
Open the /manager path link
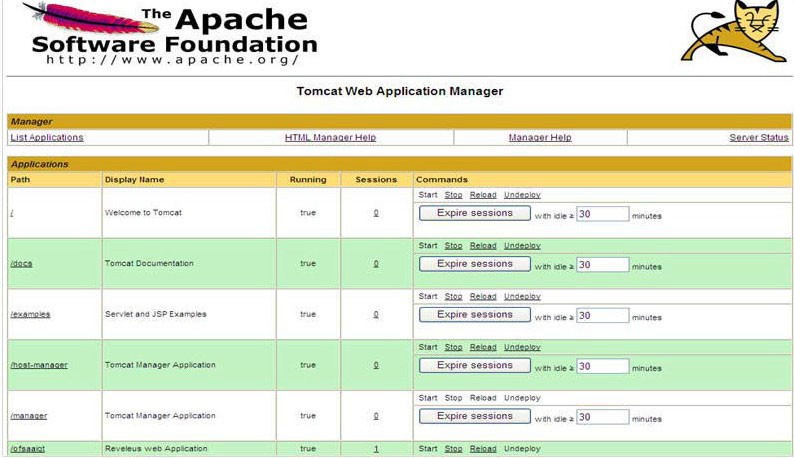(x=29, y=415)
